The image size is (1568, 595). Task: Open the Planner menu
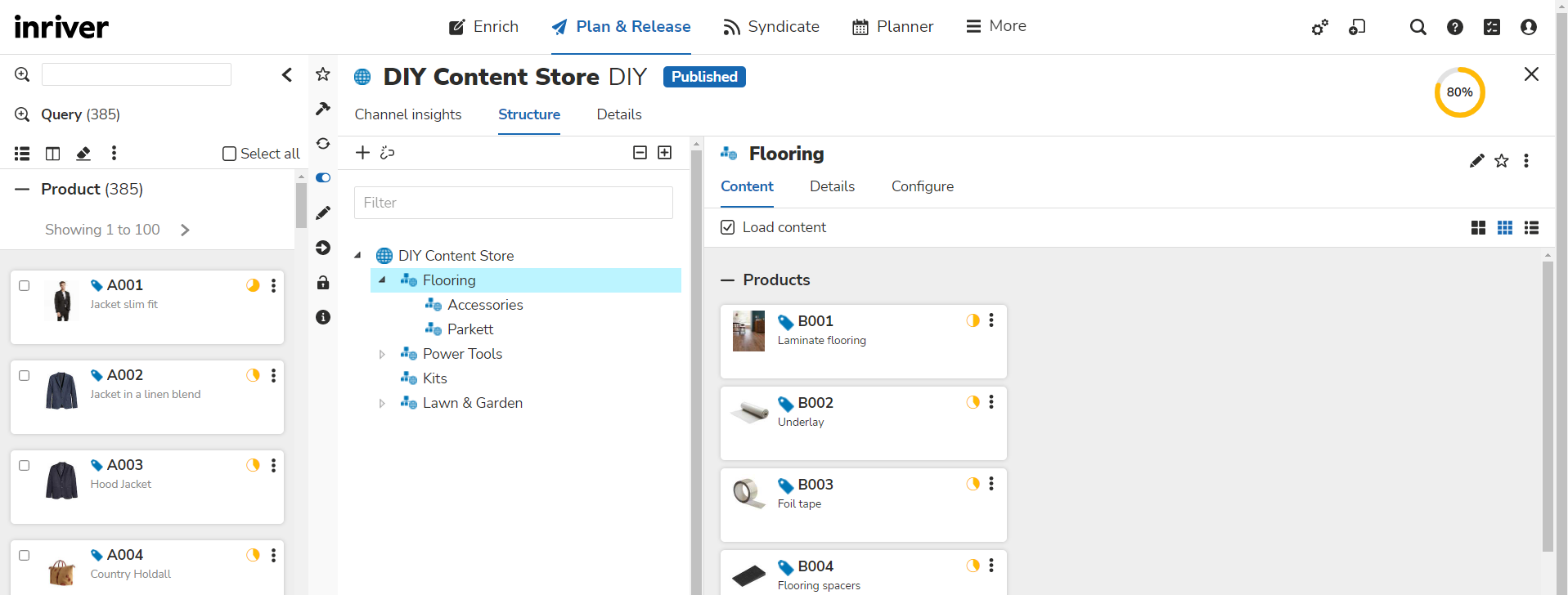click(x=892, y=27)
